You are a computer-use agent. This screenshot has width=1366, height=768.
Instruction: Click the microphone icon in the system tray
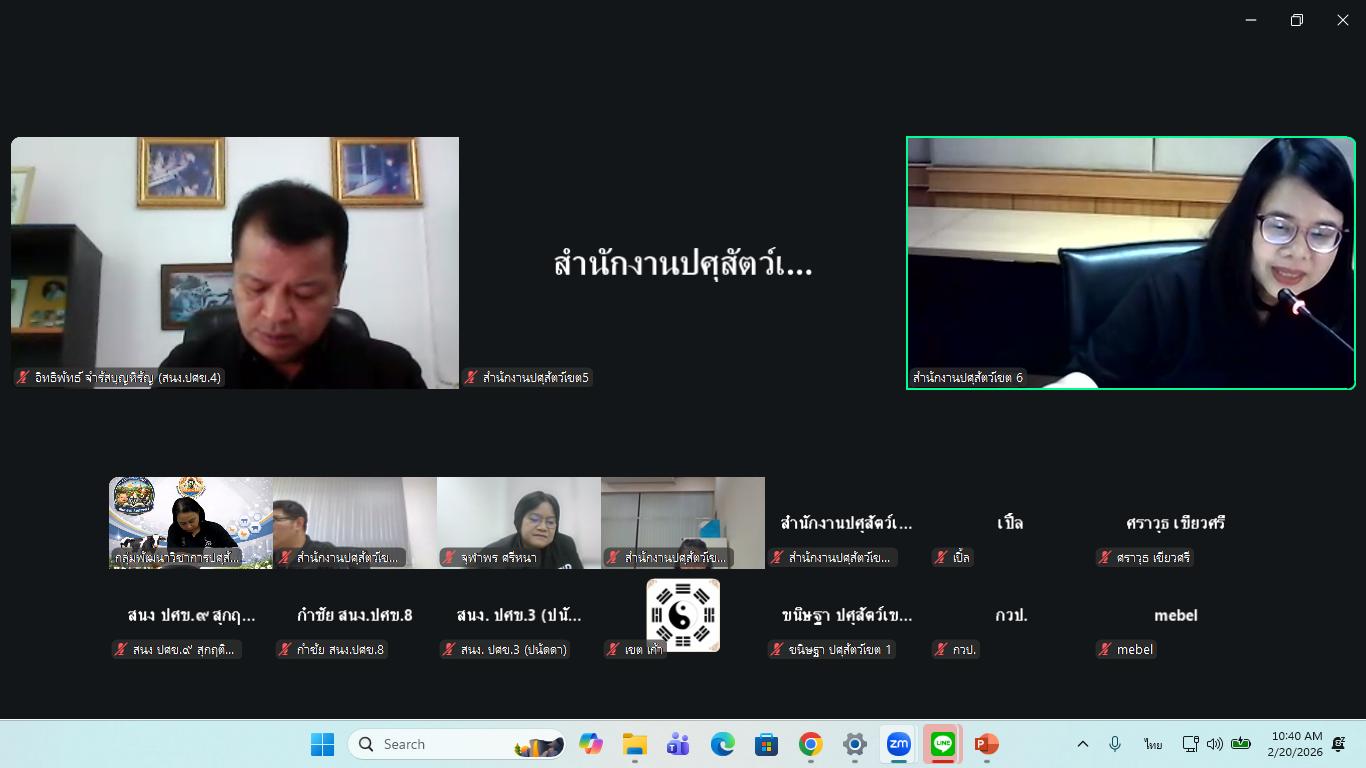pos(1115,744)
